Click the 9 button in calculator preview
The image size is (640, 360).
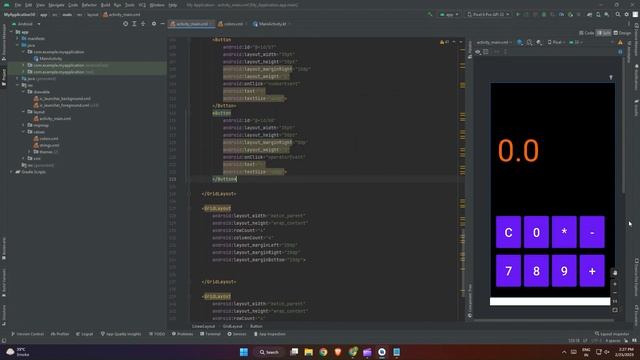[564, 271]
